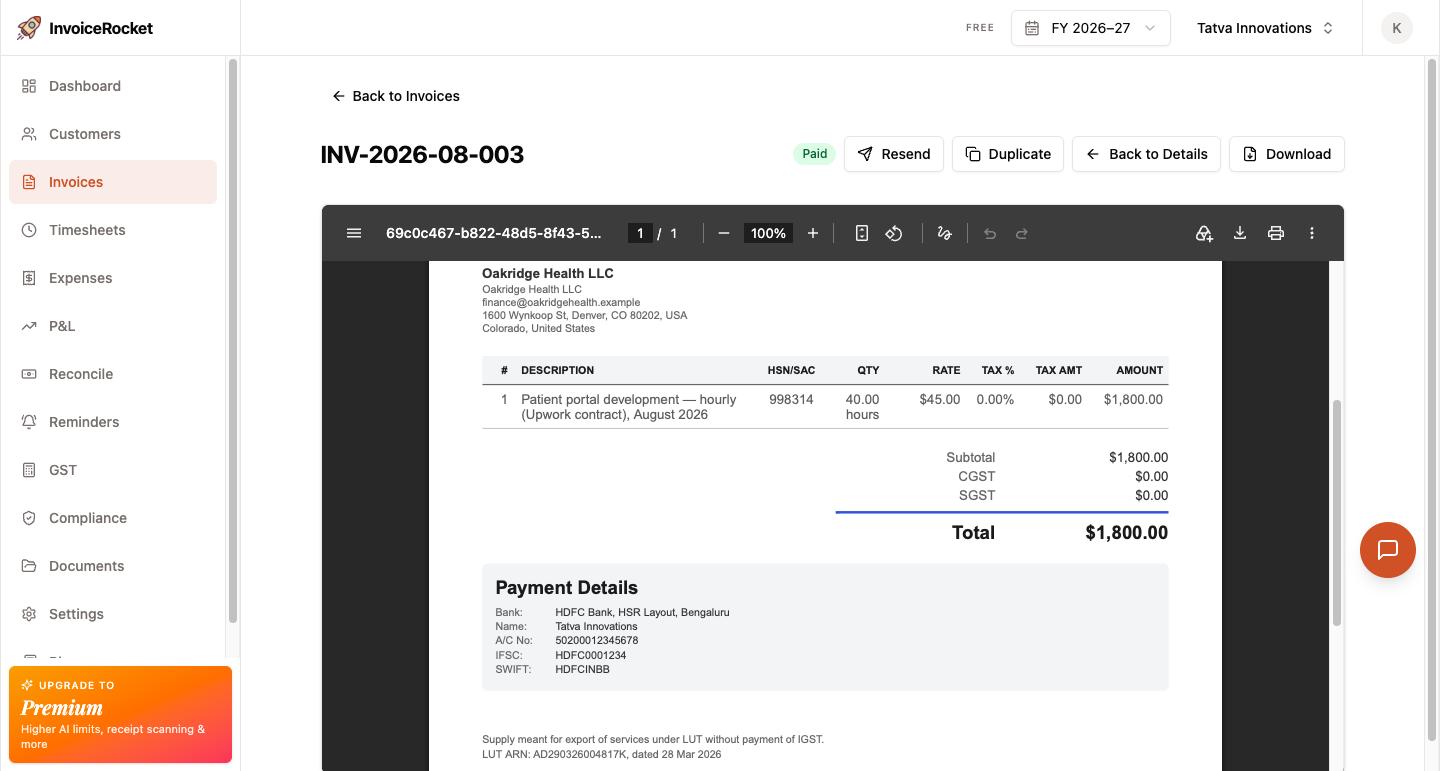Toggle the PDF viewer sidebar menu icon
This screenshot has width=1440, height=771.
pyautogui.click(x=353, y=233)
